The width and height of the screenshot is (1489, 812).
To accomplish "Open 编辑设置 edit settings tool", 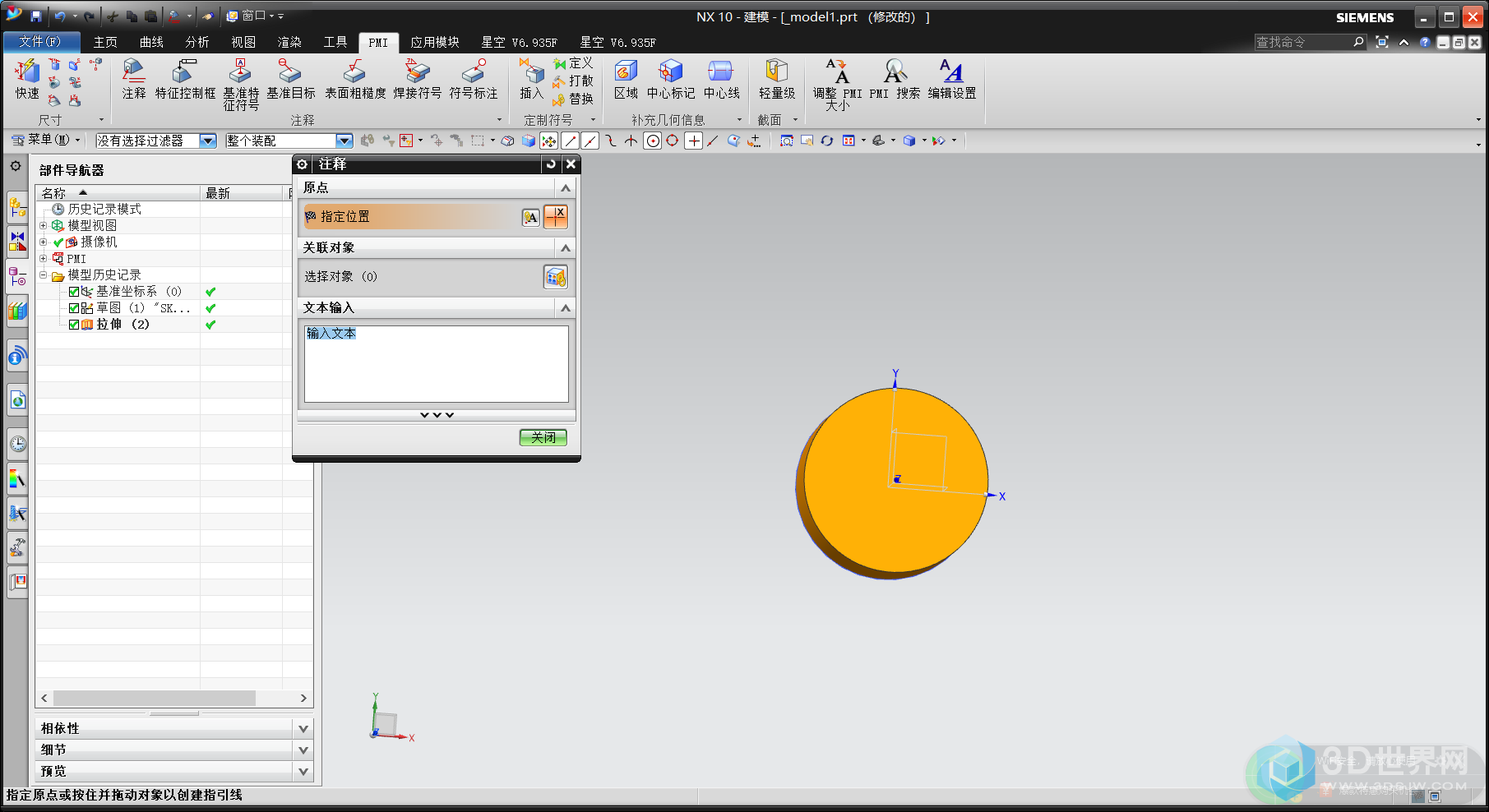I will point(952,79).
